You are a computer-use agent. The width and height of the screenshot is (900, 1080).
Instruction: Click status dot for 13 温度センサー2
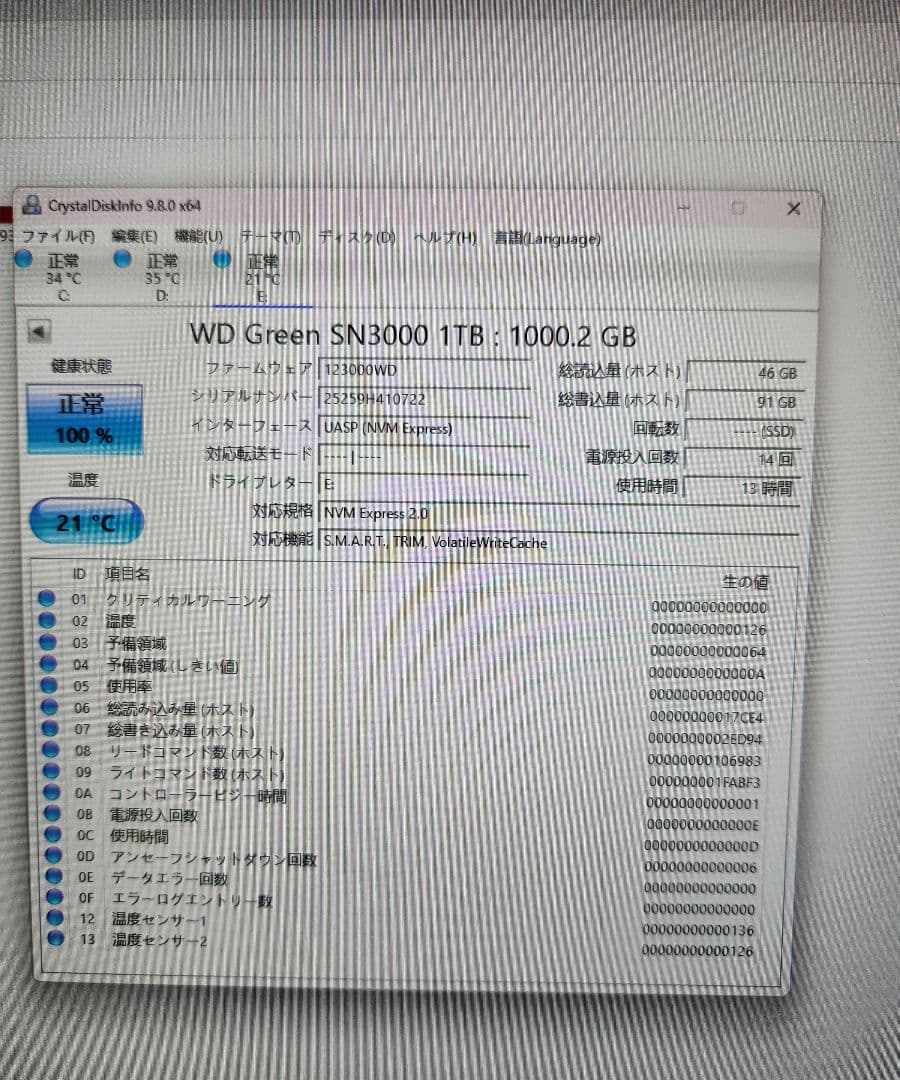(56, 938)
